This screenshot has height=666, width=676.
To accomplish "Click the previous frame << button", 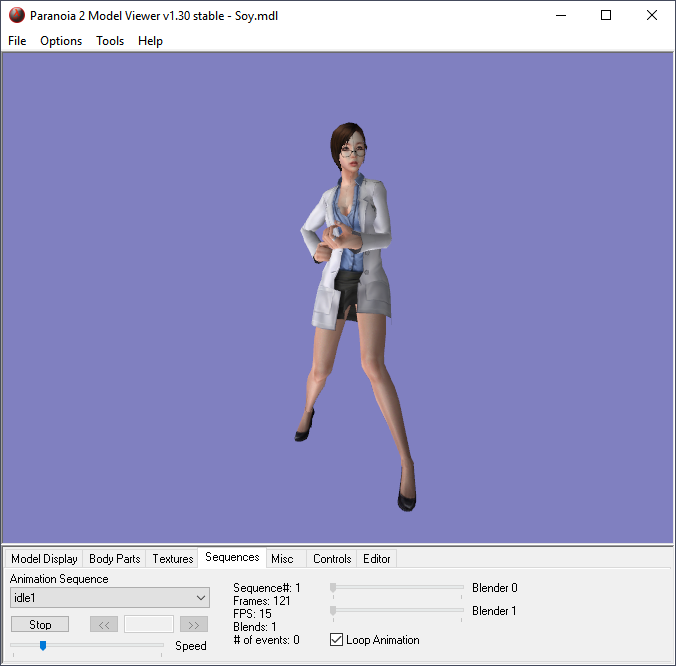I will [104, 625].
